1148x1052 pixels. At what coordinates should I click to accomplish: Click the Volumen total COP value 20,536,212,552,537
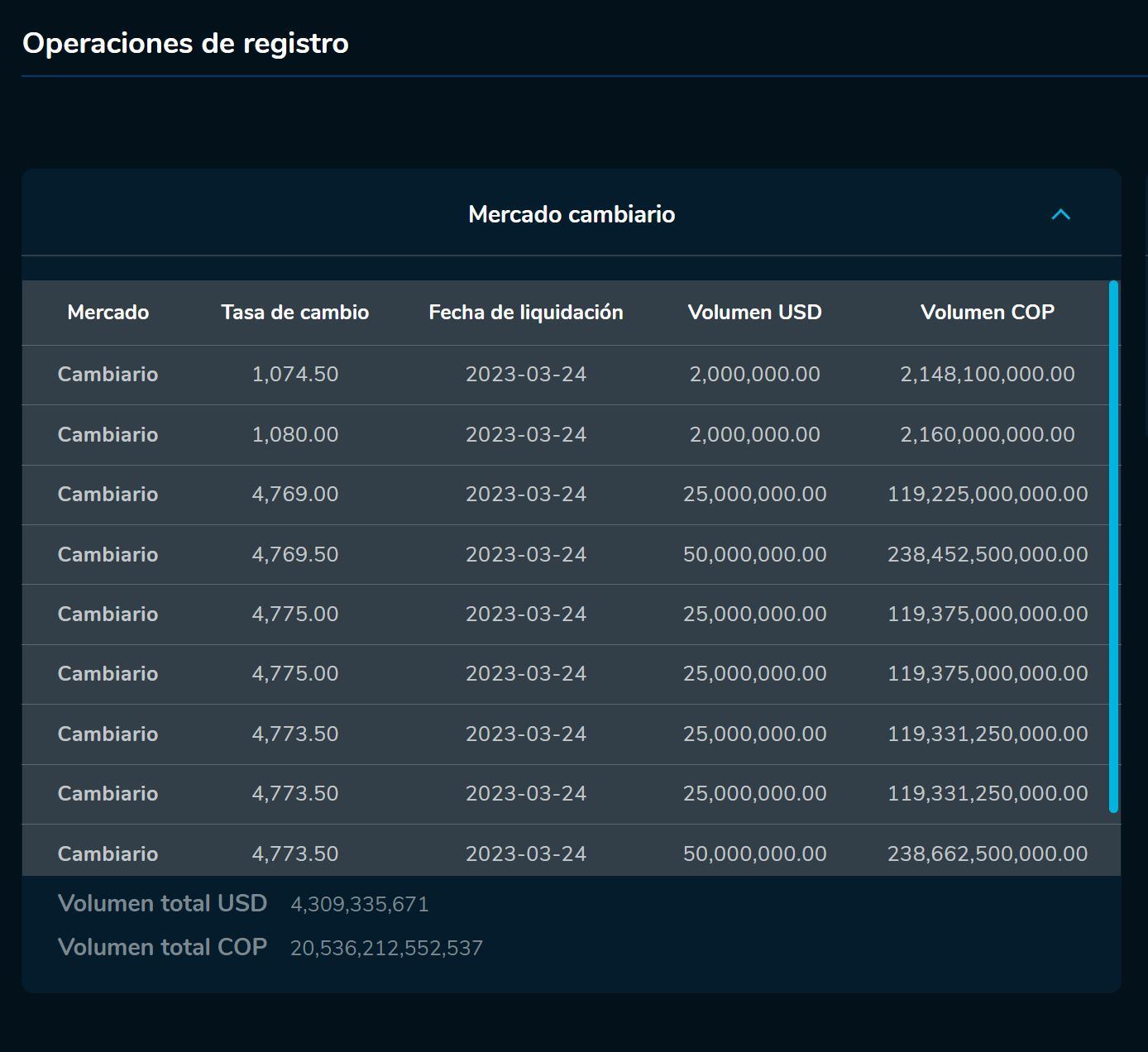[x=386, y=949]
